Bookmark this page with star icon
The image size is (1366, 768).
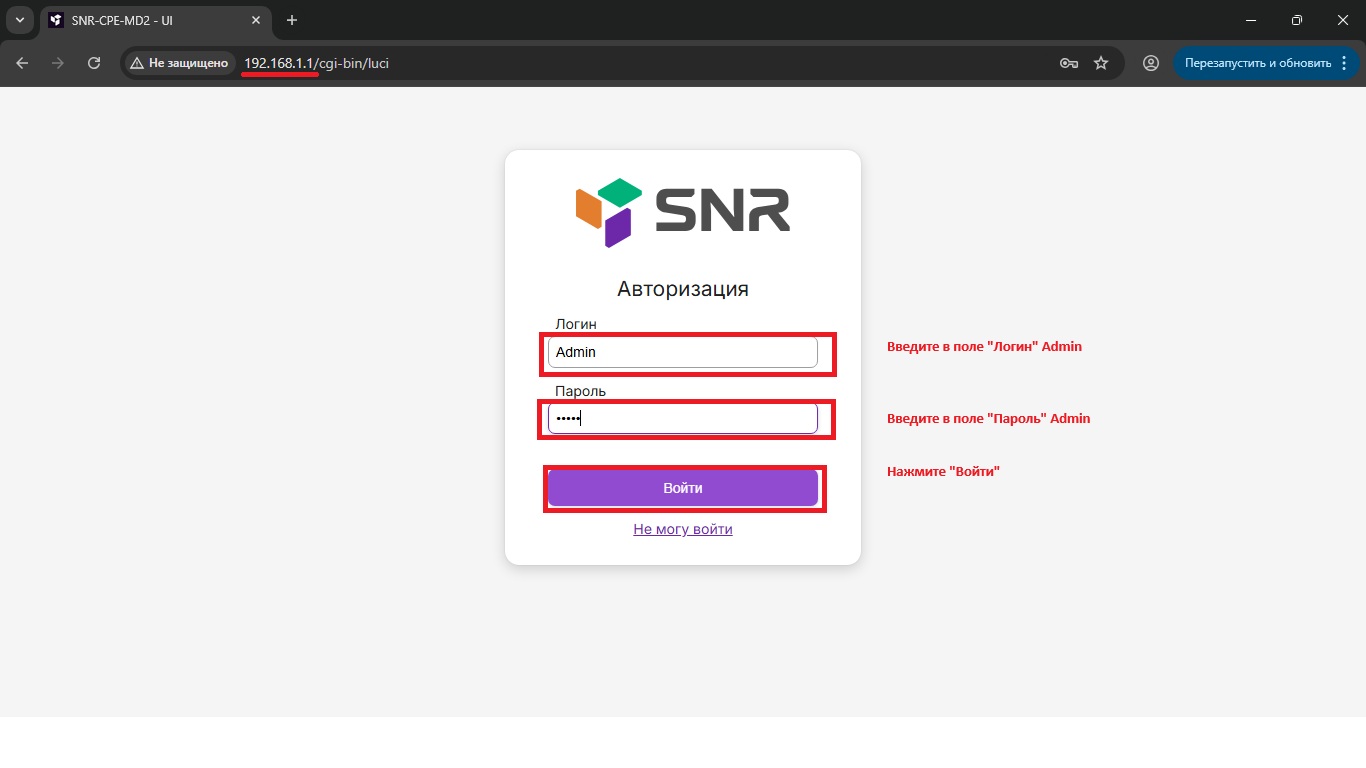[x=1101, y=63]
